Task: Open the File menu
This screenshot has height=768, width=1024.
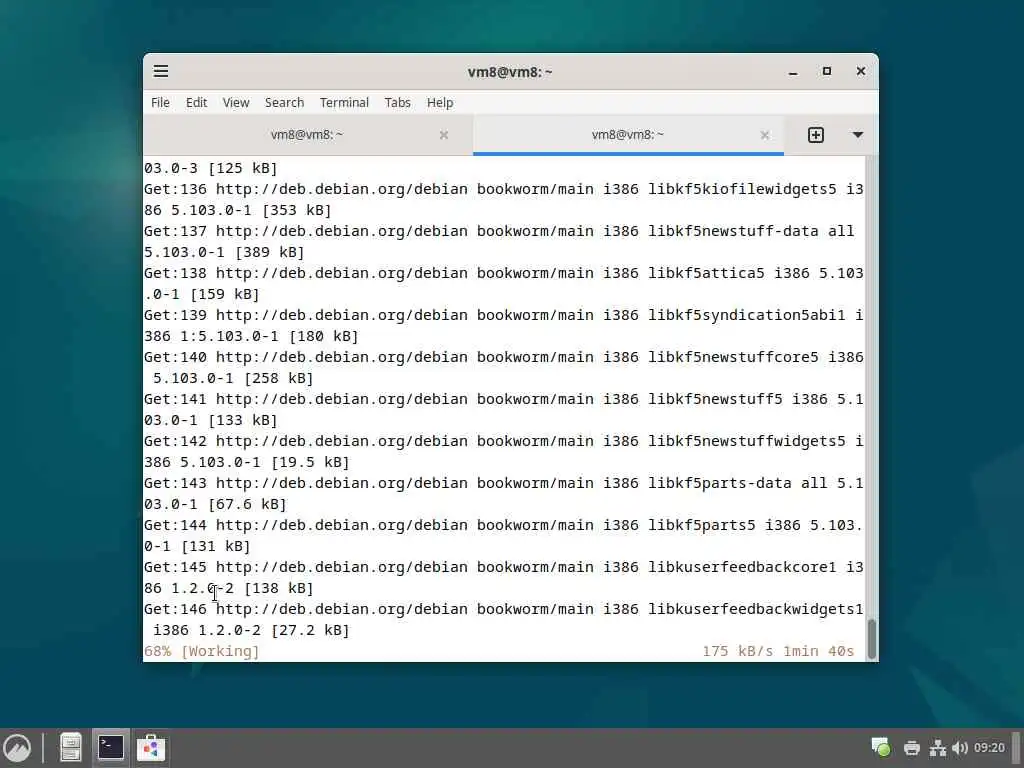Action: click(160, 103)
